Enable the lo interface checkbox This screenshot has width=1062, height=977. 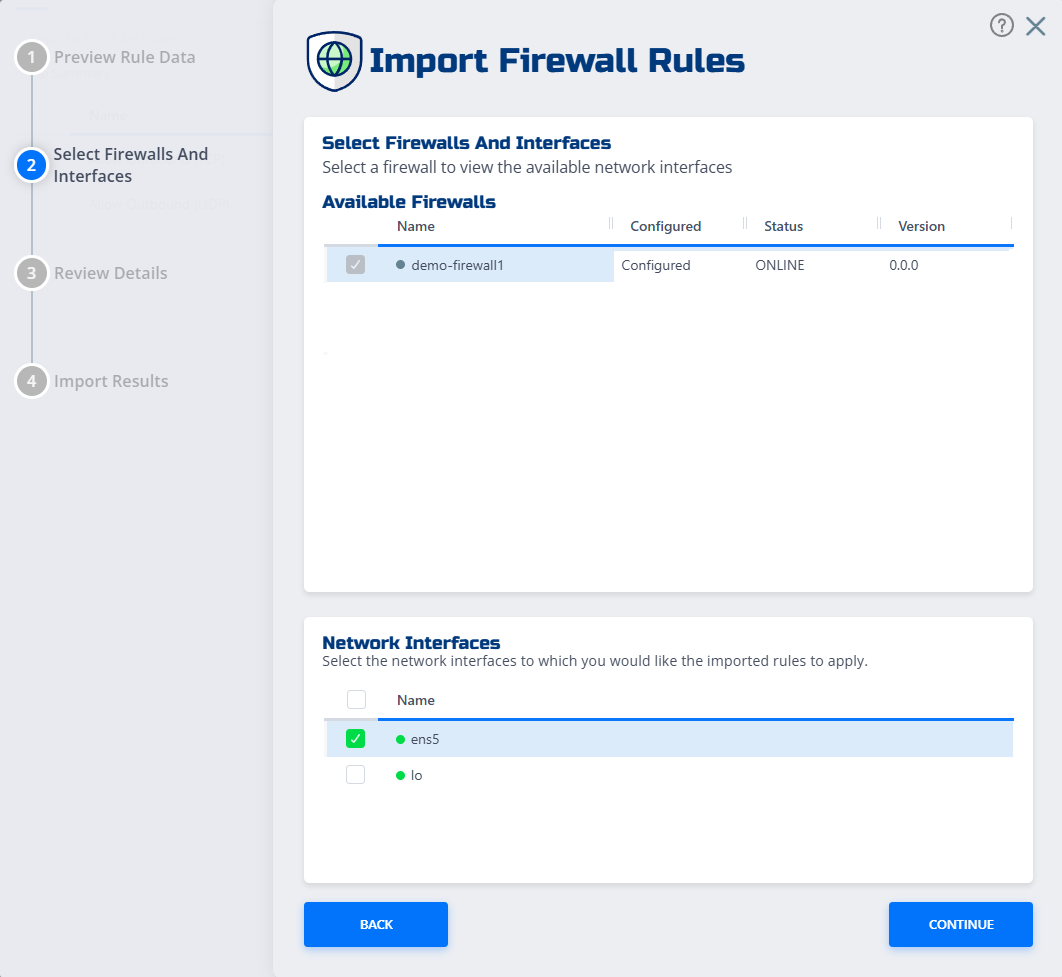[x=356, y=774]
